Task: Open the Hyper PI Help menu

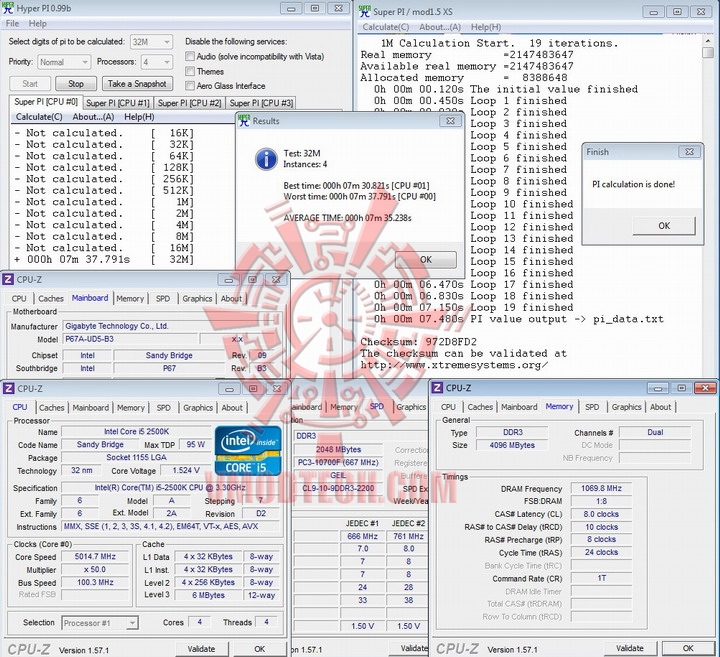Action: 38,23
